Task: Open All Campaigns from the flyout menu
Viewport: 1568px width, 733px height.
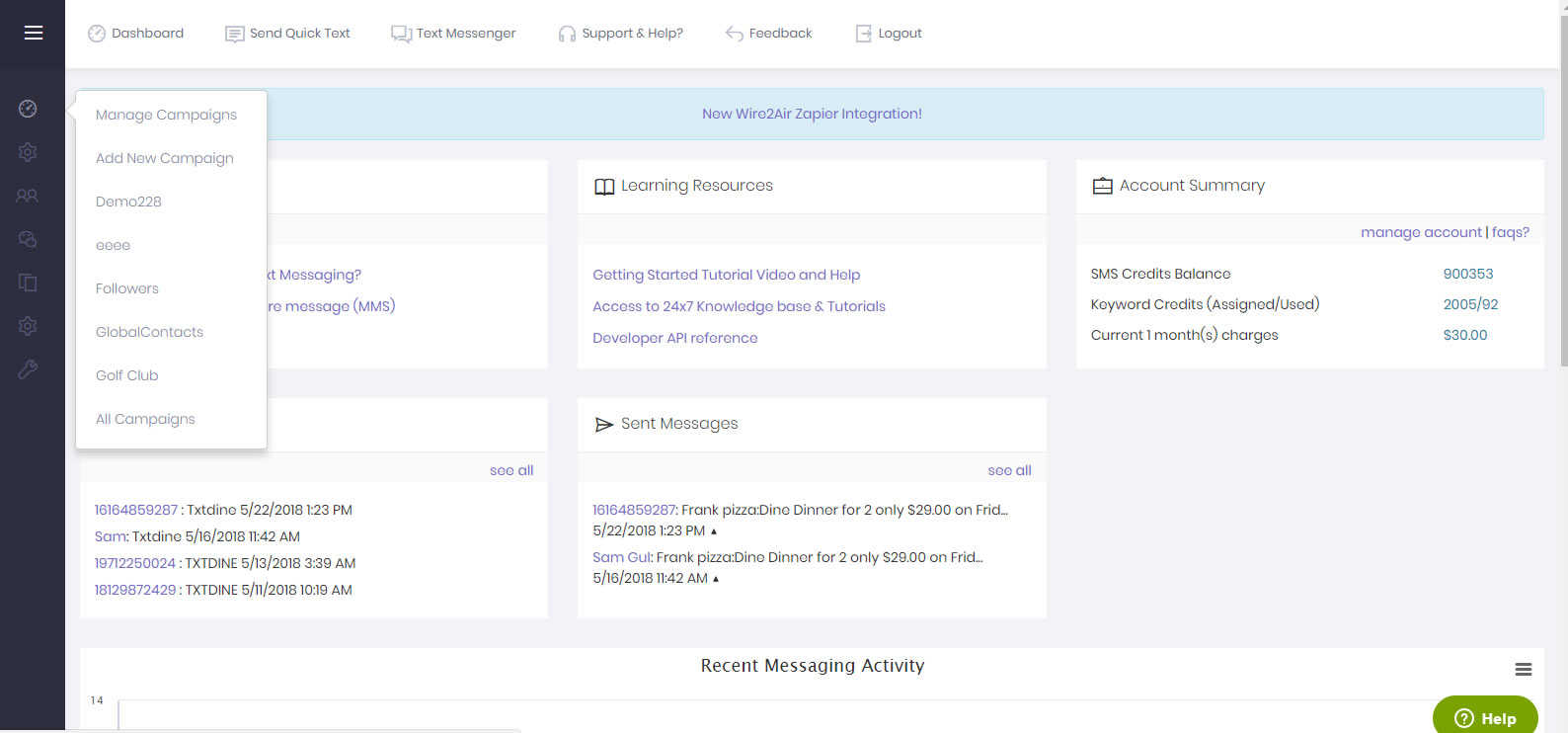Action: click(145, 419)
